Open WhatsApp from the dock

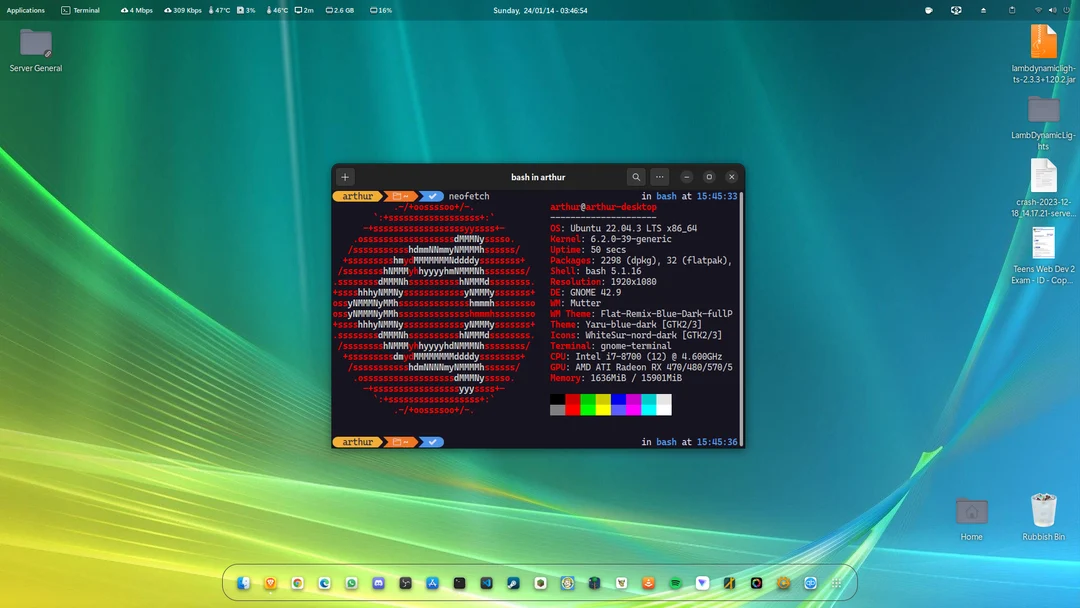[351, 583]
